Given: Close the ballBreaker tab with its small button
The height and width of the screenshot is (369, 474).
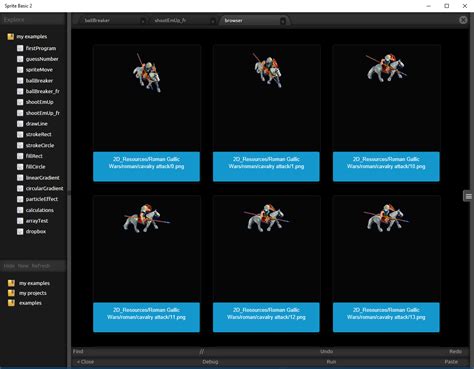Looking at the screenshot, I should click(143, 21).
